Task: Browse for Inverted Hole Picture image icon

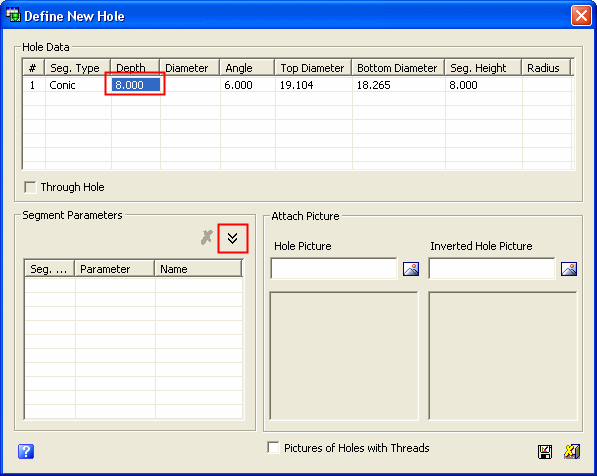Action: pos(568,269)
